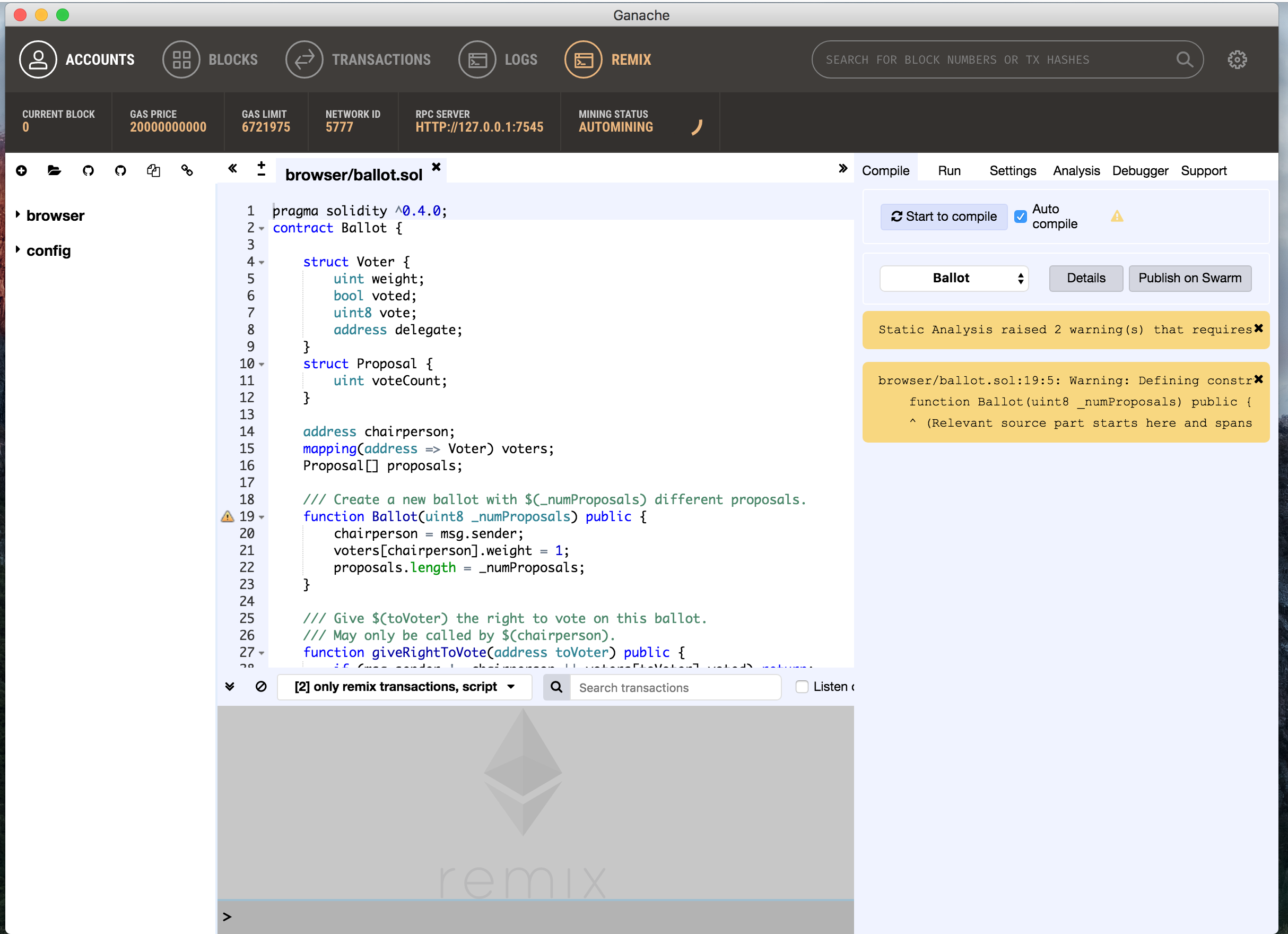Click the copy files icon
The image size is (1288, 934).
153,170
